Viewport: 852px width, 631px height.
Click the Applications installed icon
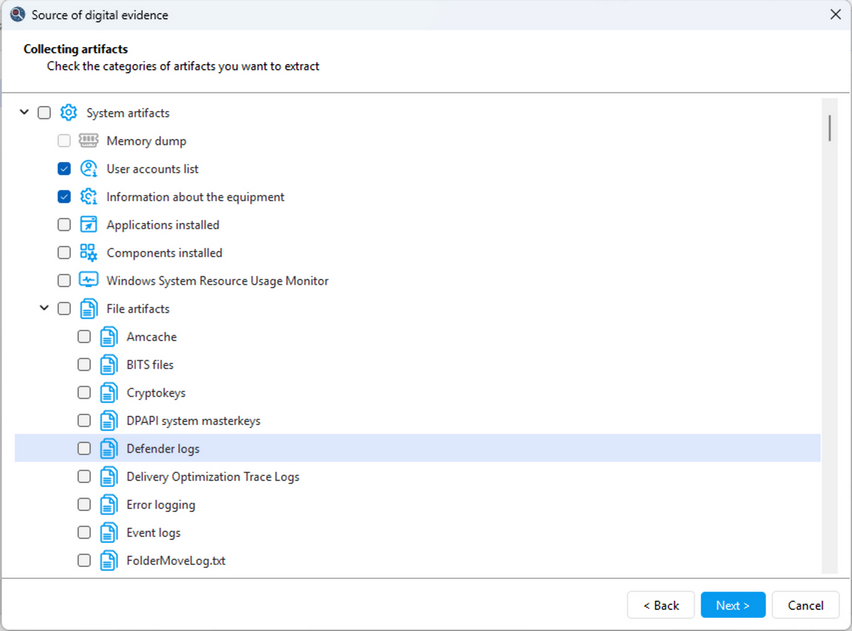pos(89,225)
